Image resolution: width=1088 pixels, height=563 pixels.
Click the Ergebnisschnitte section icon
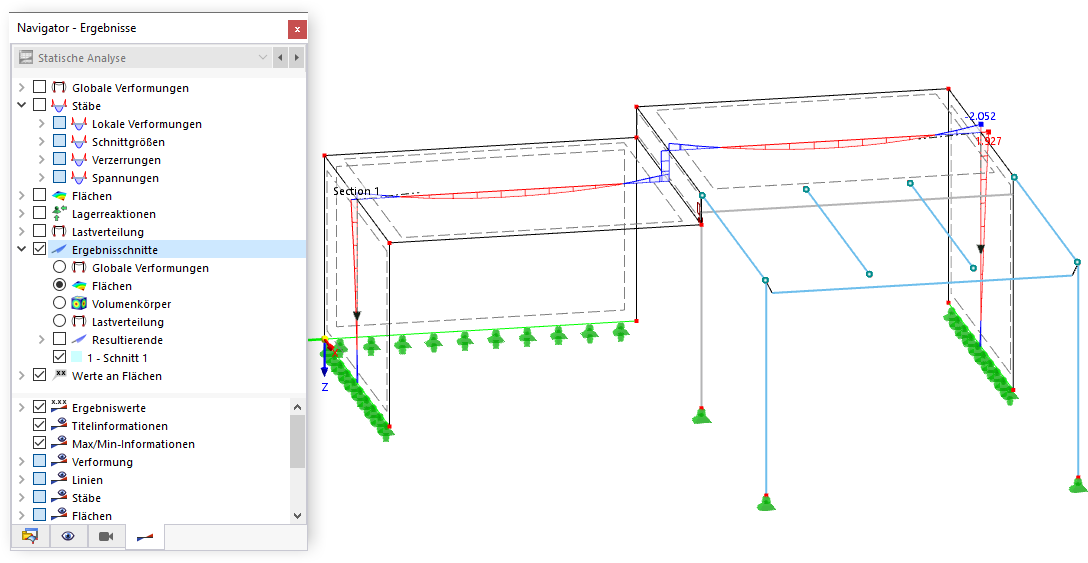[x=59, y=250]
